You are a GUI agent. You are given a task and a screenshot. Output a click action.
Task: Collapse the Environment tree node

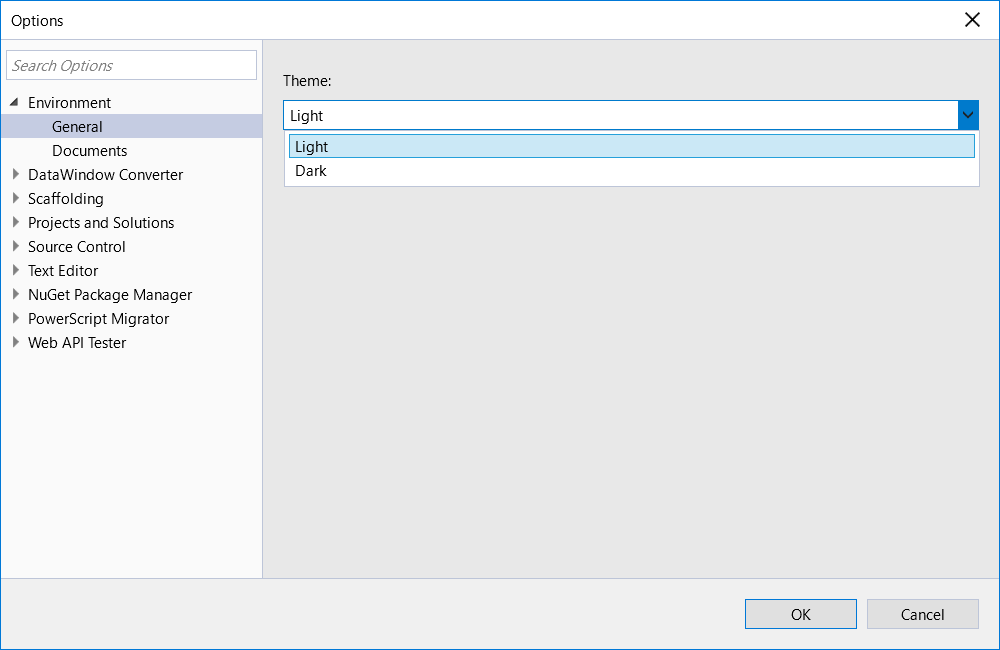pos(14,102)
